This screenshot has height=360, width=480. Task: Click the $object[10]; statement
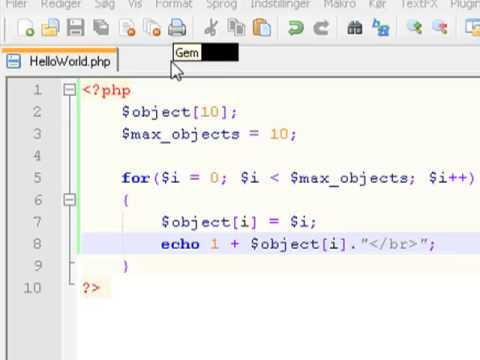179,112
